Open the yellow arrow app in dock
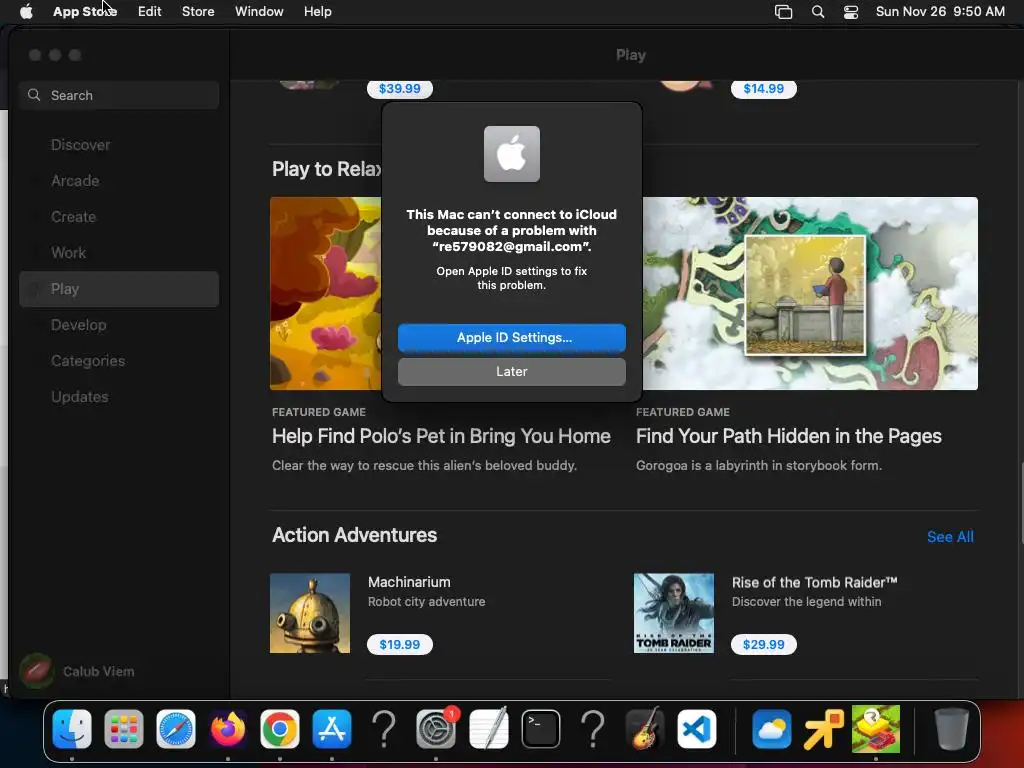This screenshot has width=1024, height=768. [824, 729]
